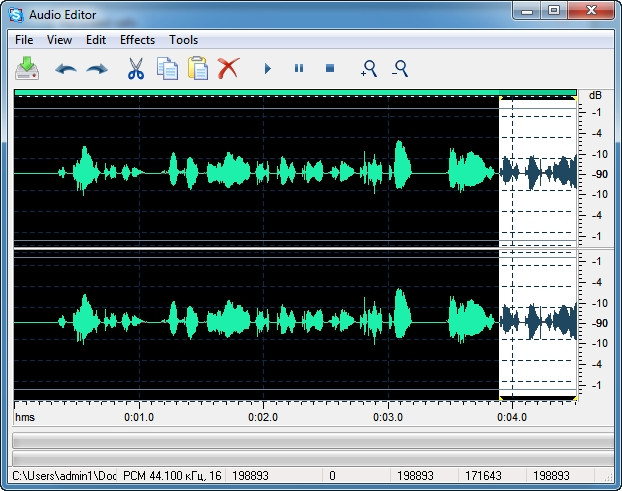Click the file path in the status bar
The height and width of the screenshot is (491, 622).
pyautogui.click(x=64, y=476)
